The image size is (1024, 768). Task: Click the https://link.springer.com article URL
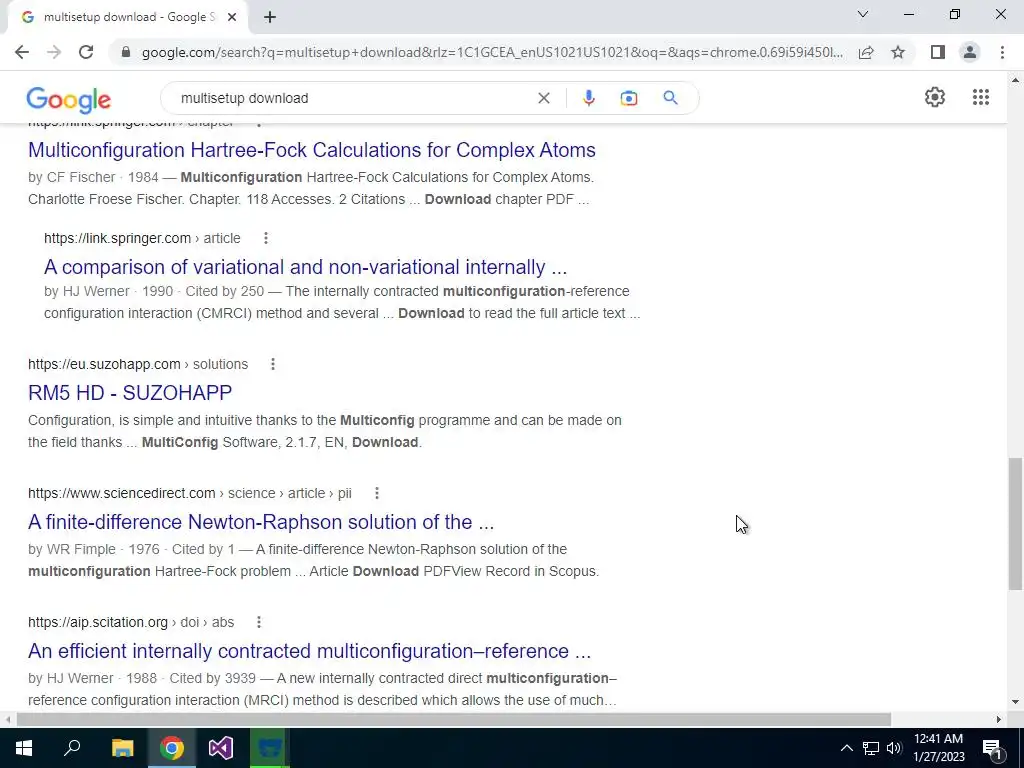point(142,238)
